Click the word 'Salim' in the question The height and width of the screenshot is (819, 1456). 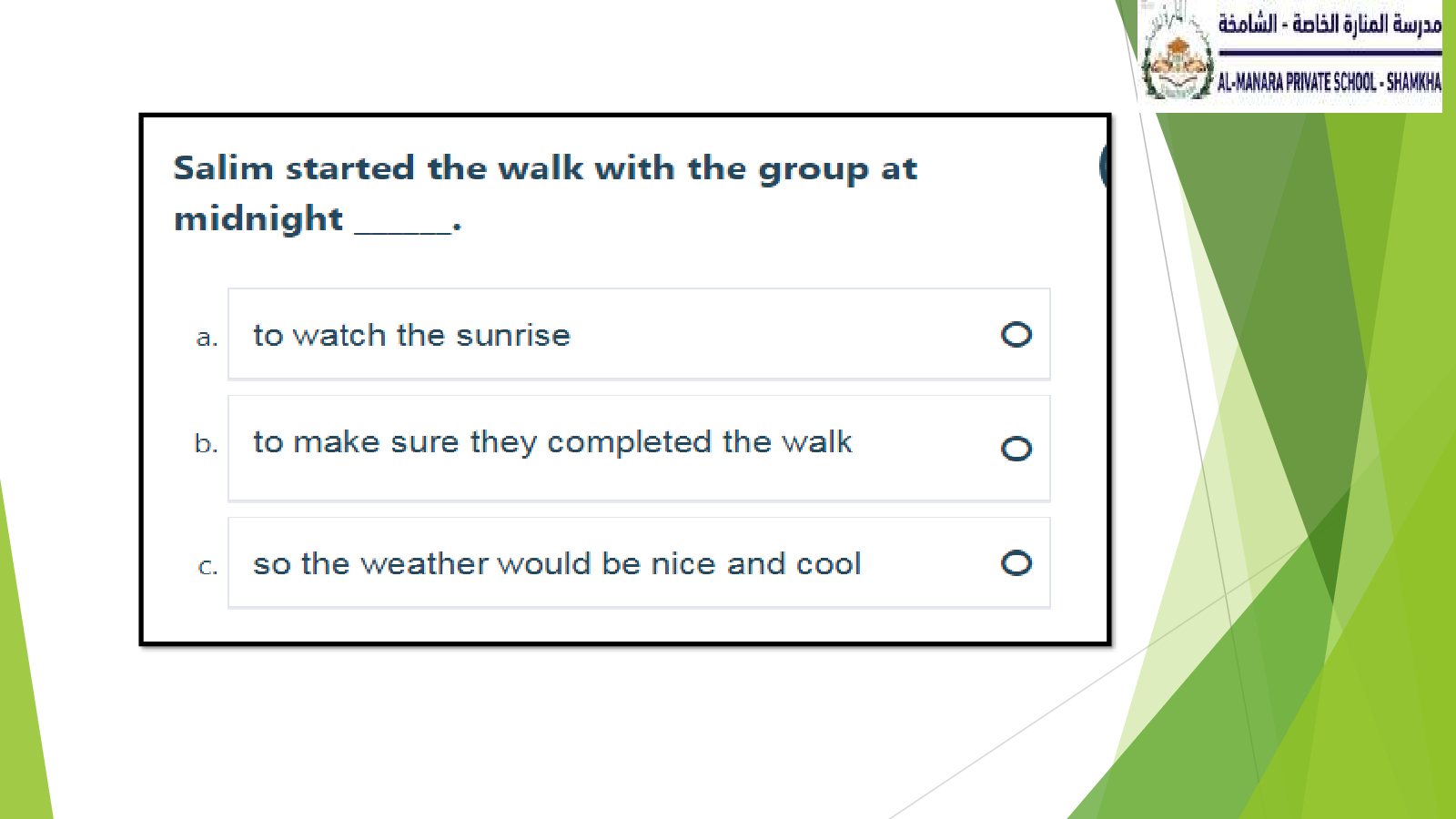[x=223, y=168]
